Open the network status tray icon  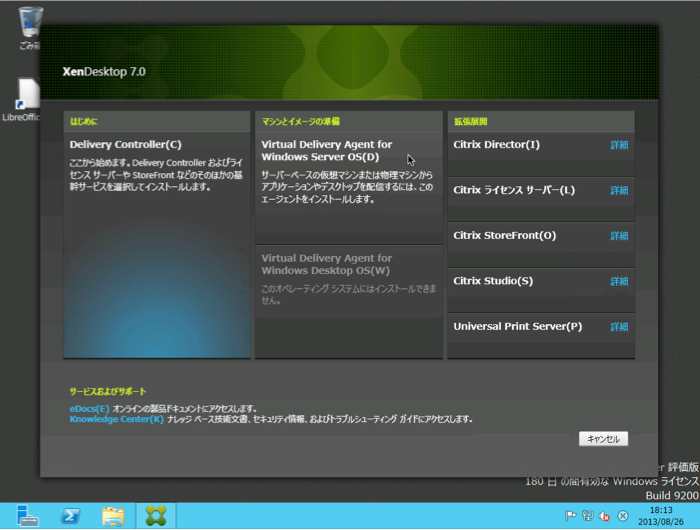pyautogui.click(x=588, y=516)
